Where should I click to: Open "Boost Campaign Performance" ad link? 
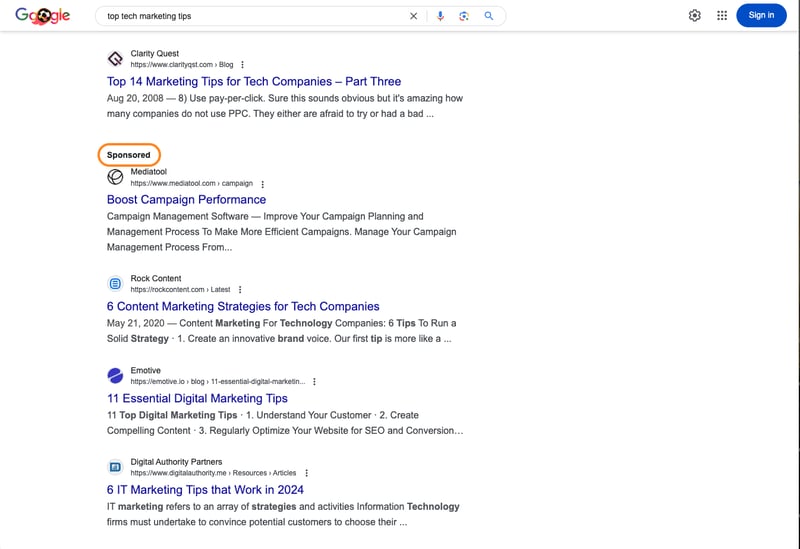click(x=186, y=199)
